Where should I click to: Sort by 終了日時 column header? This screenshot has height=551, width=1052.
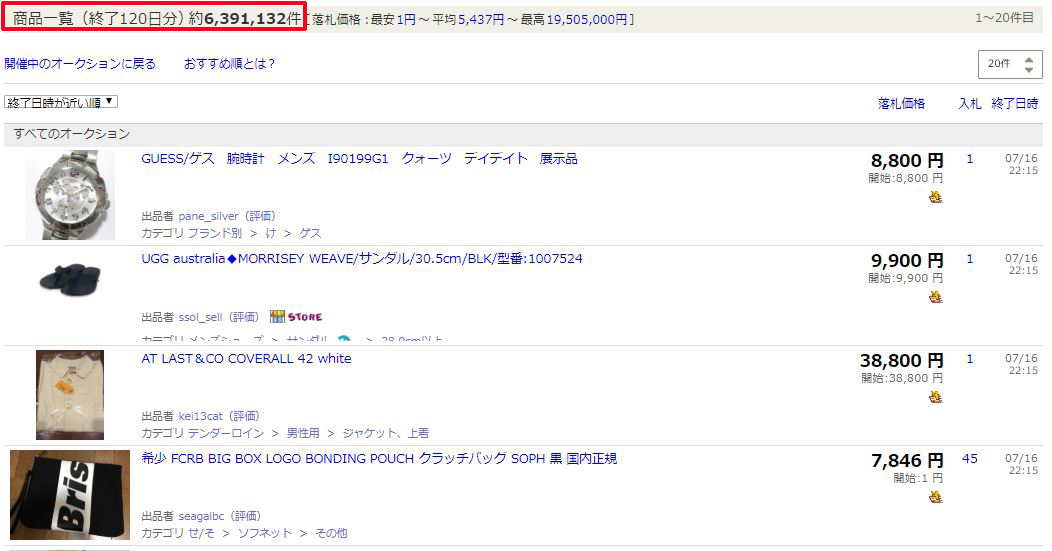(x=1014, y=103)
